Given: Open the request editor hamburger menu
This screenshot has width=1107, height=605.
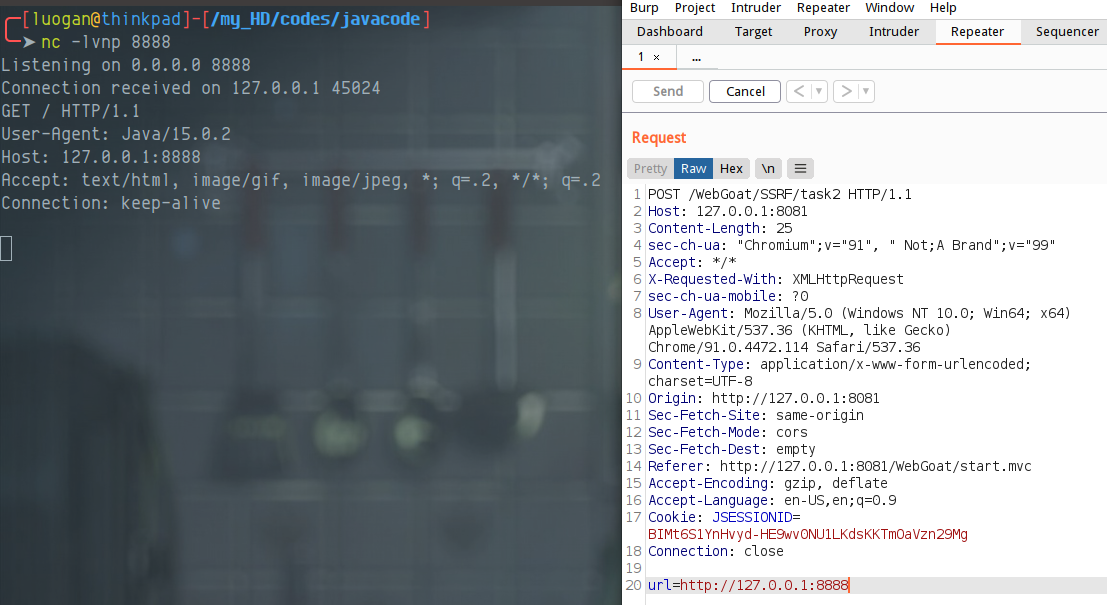Looking at the screenshot, I should (x=800, y=169).
